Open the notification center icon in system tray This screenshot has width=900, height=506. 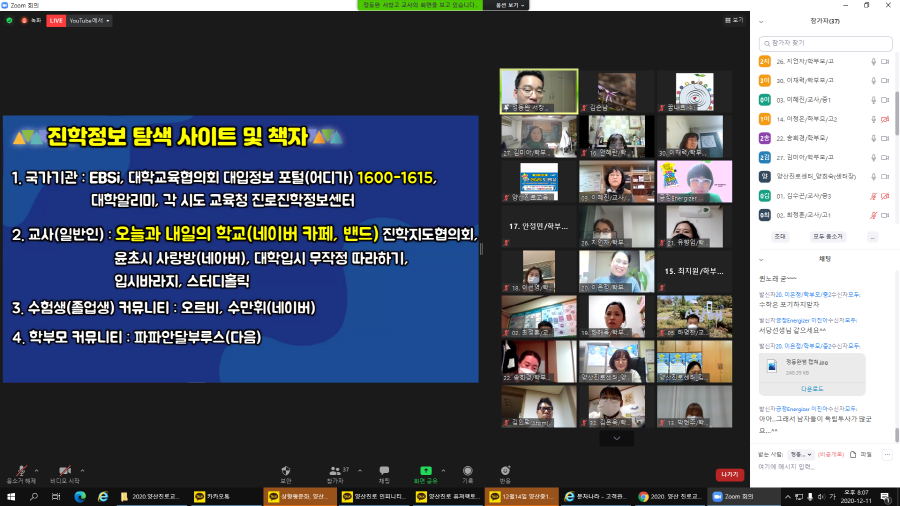[x=886, y=497]
